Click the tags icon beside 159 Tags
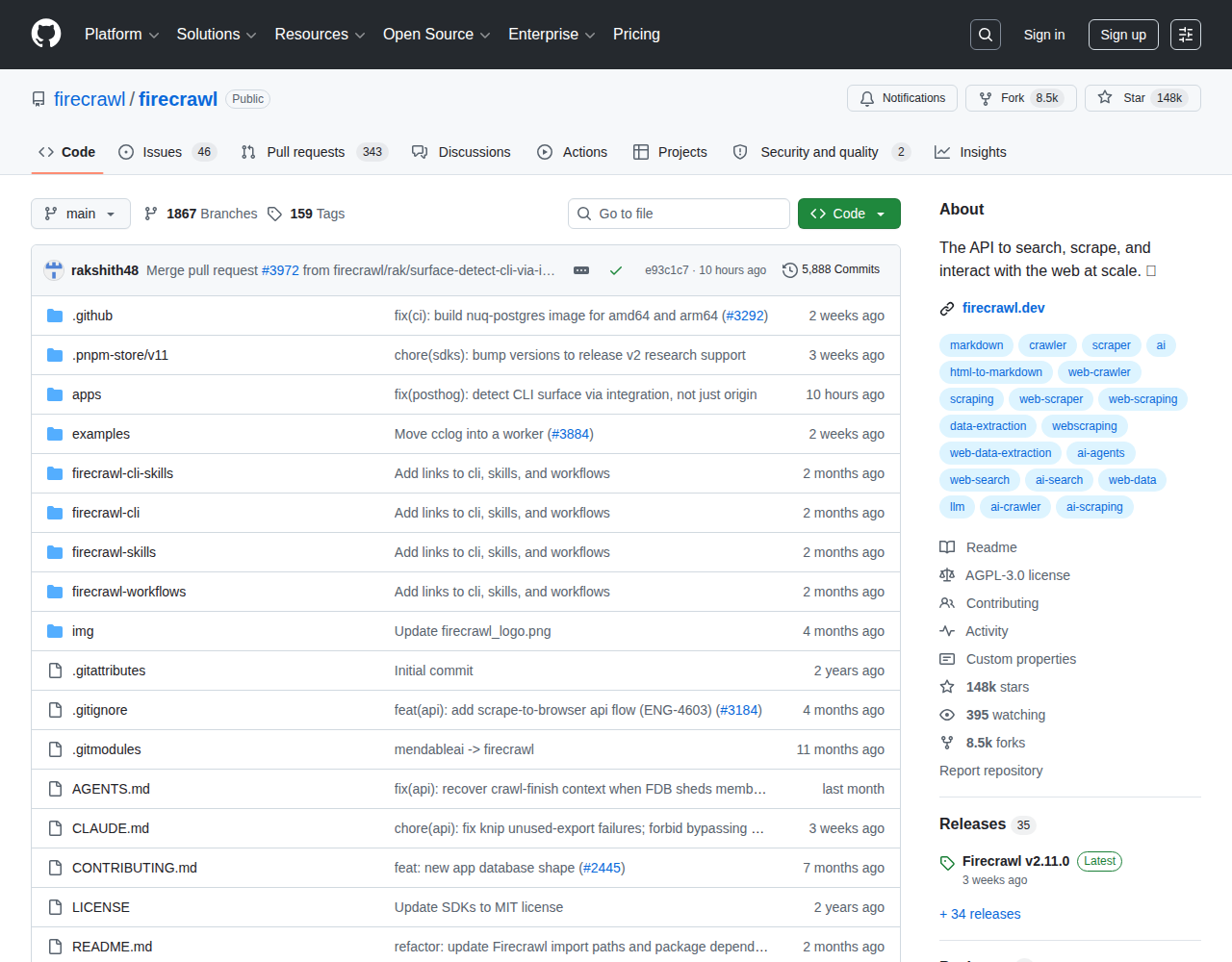 click(275, 214)
